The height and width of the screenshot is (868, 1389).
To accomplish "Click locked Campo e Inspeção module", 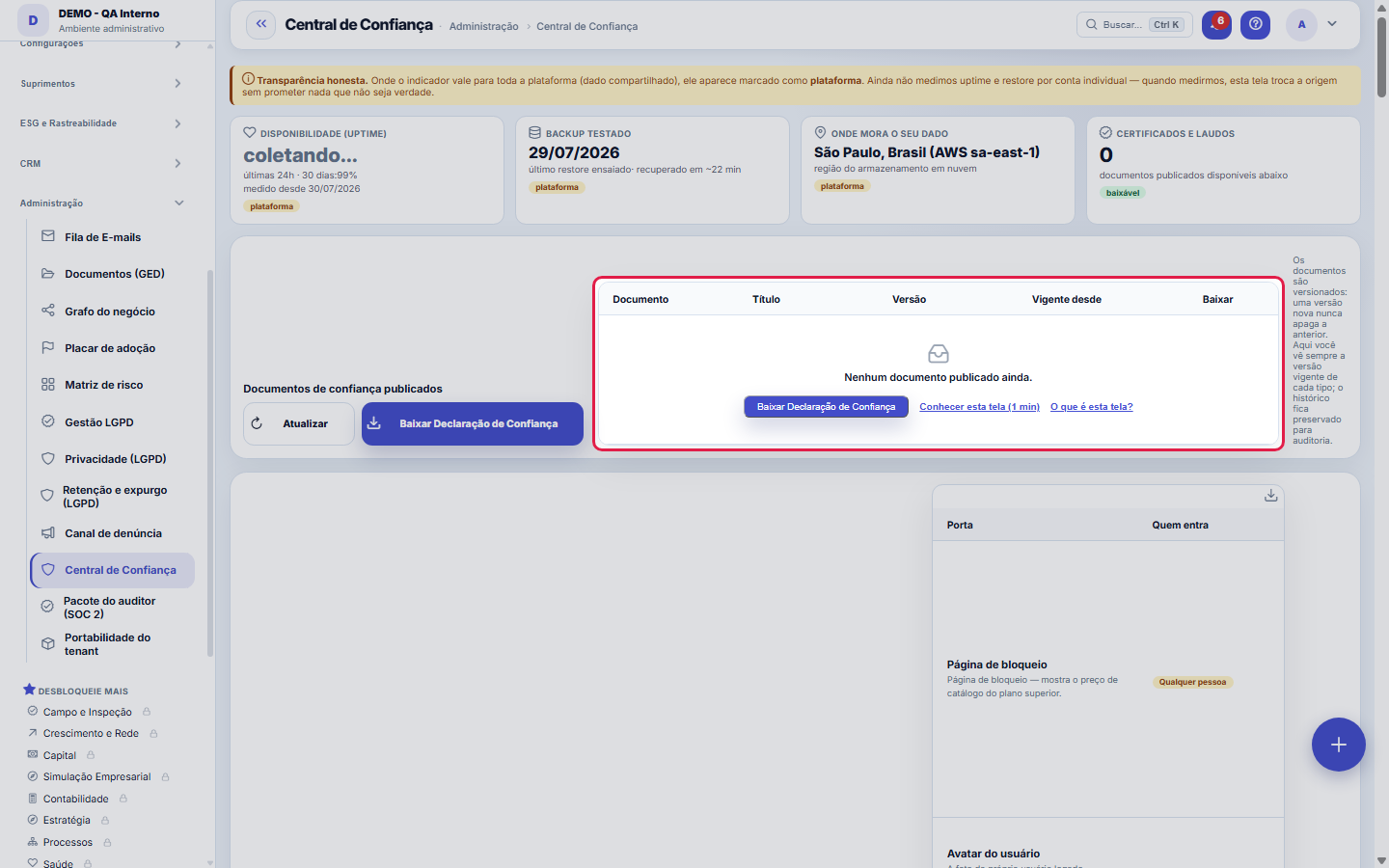I will [x=89, y=712].
